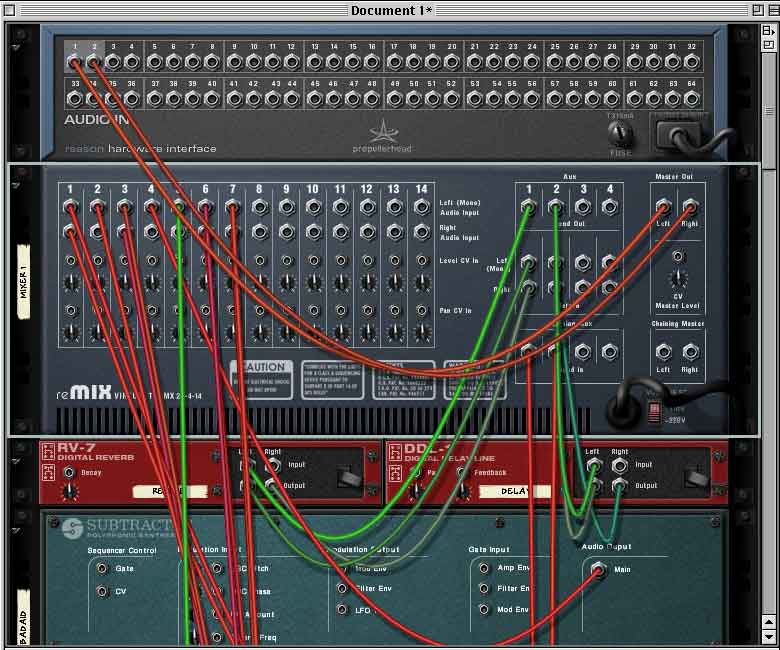Image resolution: width=780 pixels, height=650 pixels.
Task: Click the rack scrollbar down arrow
Action: tap(769, 636)
